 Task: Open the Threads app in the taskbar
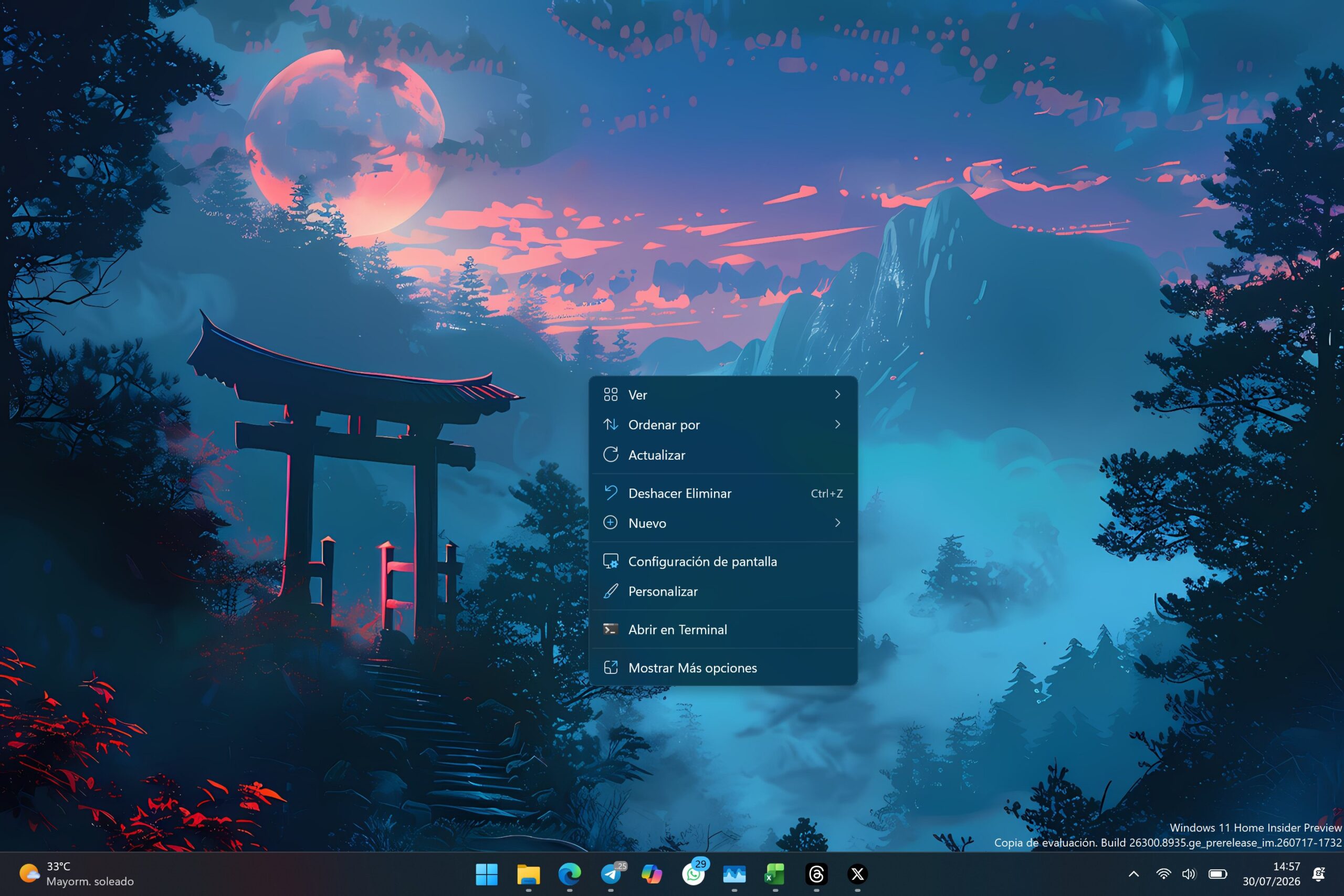pos(816,874)
